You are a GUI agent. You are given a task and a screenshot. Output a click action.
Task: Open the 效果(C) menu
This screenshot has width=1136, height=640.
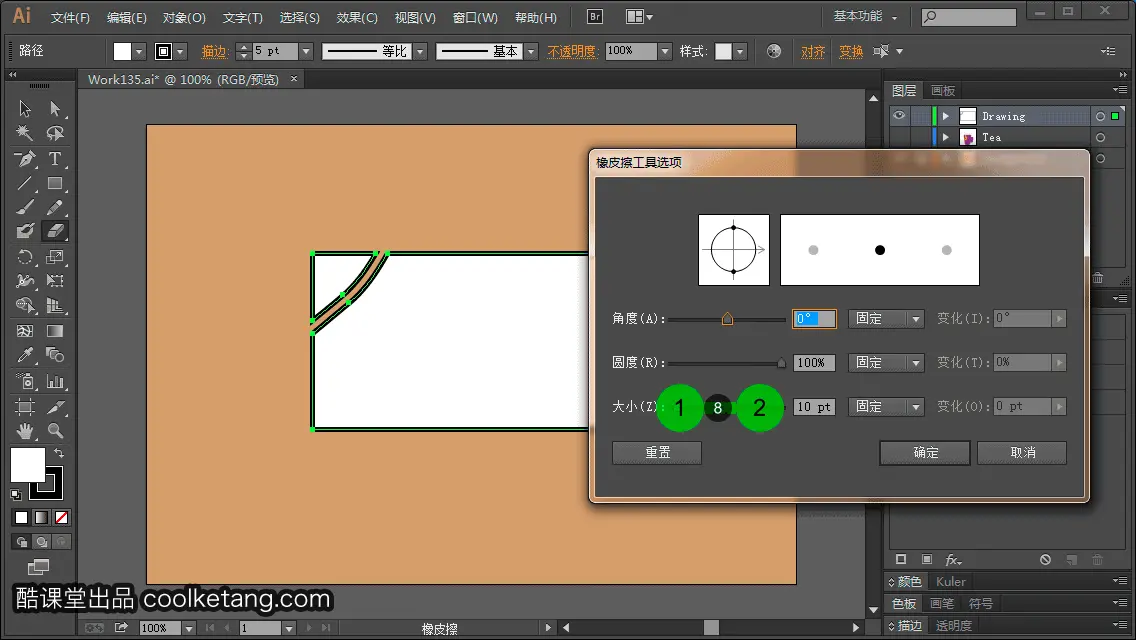(357, 17)
